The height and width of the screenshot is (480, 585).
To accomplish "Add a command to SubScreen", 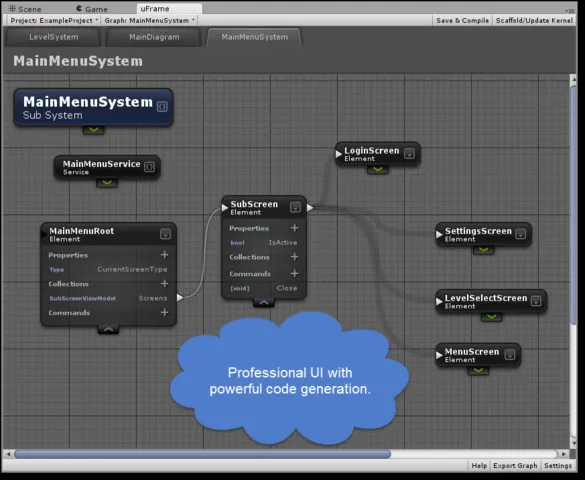I will pyautogui.click(x=294, y=274).
